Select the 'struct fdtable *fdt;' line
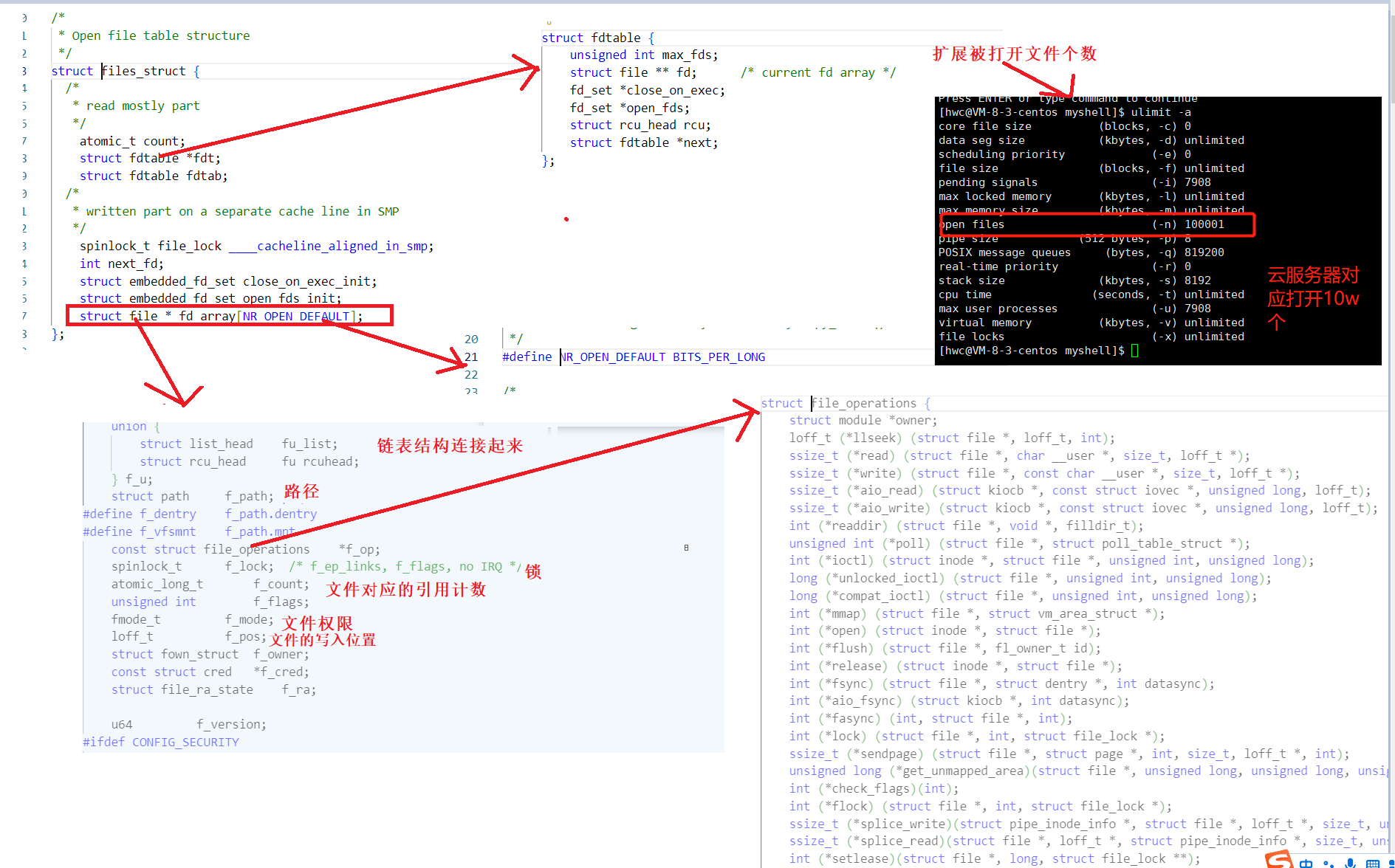1395x868 pixels. coord(150,158)
